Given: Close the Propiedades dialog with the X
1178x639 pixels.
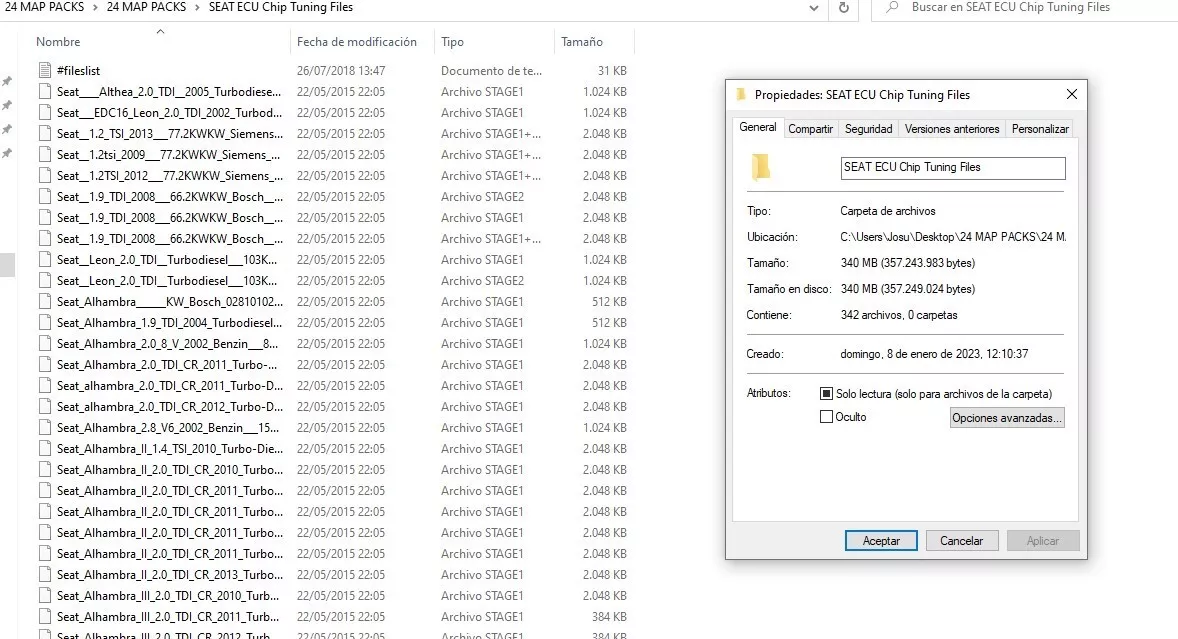Looking at the screenshot, I should (x=1072, y=94).
